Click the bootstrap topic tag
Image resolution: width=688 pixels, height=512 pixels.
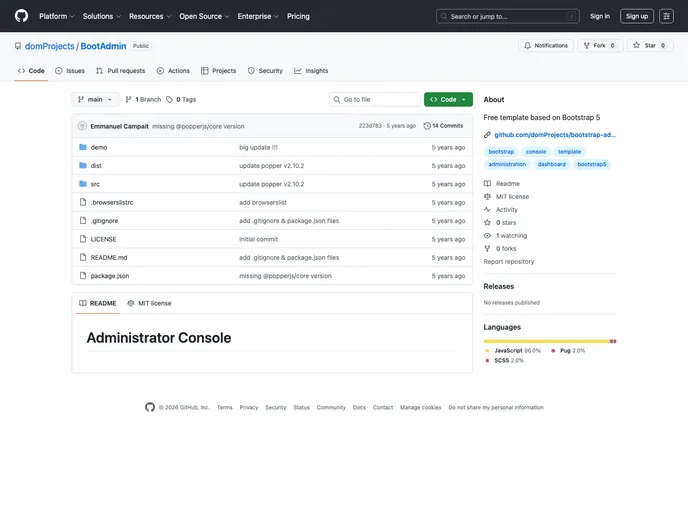pos(501,152)
